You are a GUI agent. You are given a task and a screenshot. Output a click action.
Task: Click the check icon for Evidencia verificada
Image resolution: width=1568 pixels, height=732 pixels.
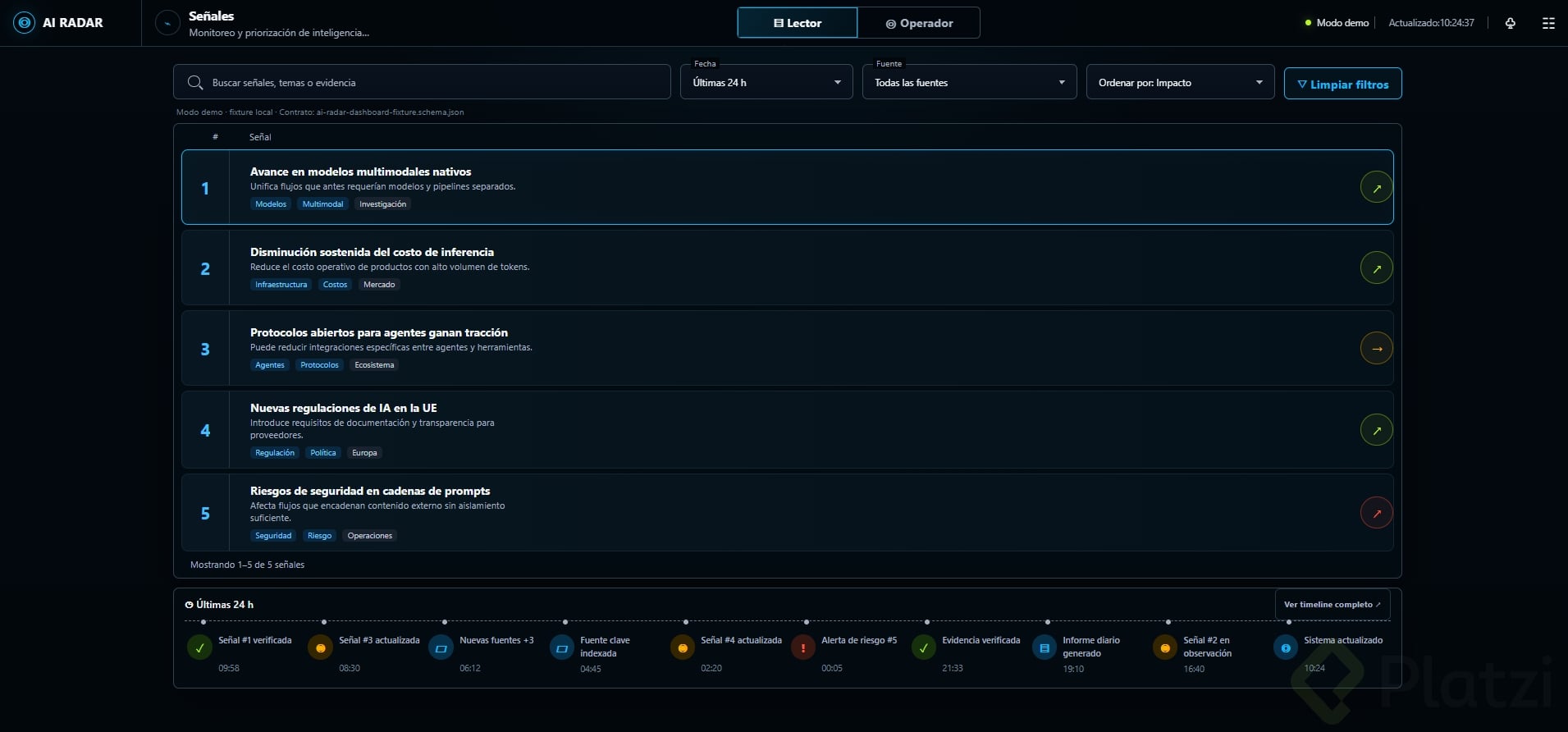click(x=923, y=647)
